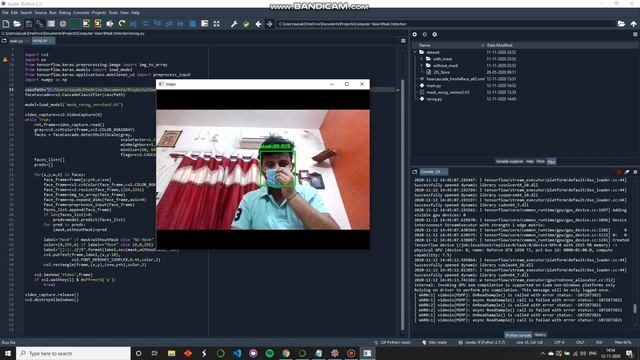Sort files by Name column header
Screen dimensions: 640x360
point(424,45)
